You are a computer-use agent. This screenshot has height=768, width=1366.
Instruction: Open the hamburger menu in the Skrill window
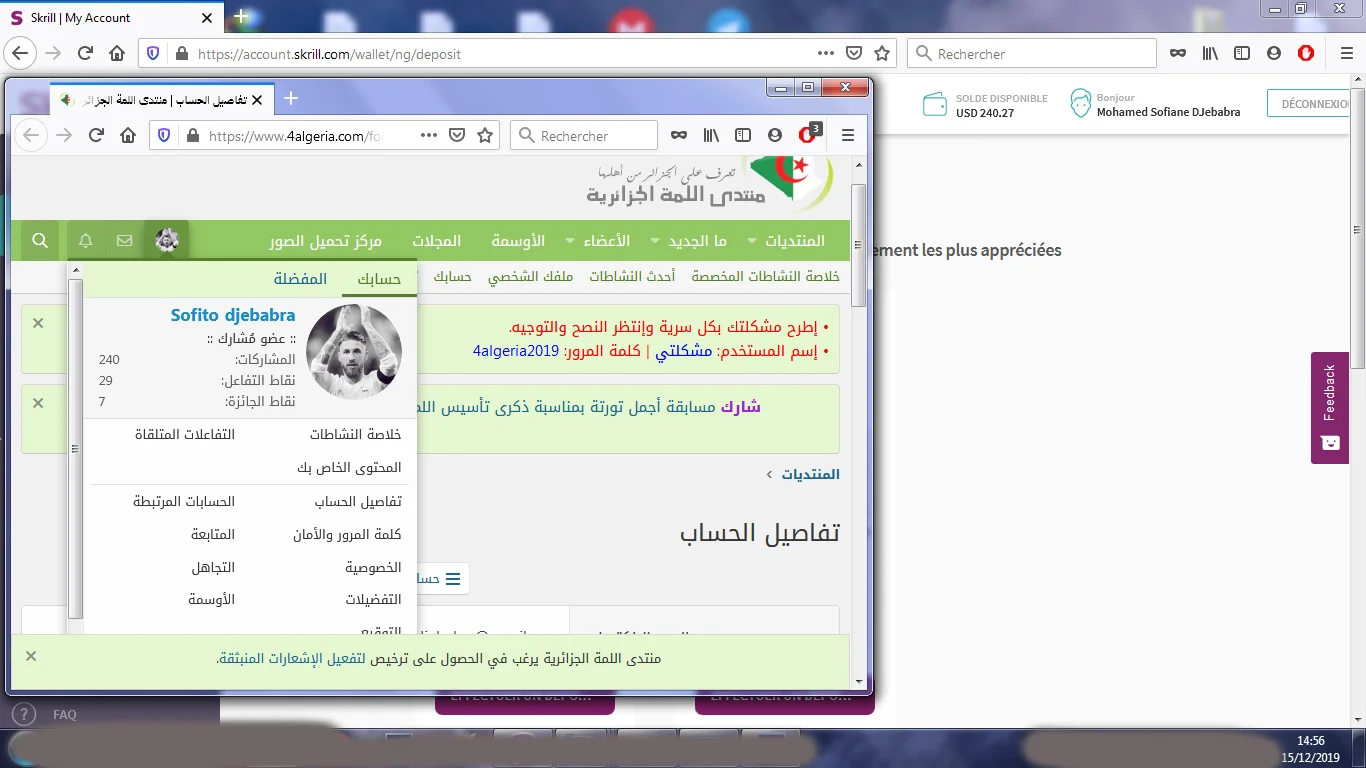pyautogui.click(x=1345, y=54)
